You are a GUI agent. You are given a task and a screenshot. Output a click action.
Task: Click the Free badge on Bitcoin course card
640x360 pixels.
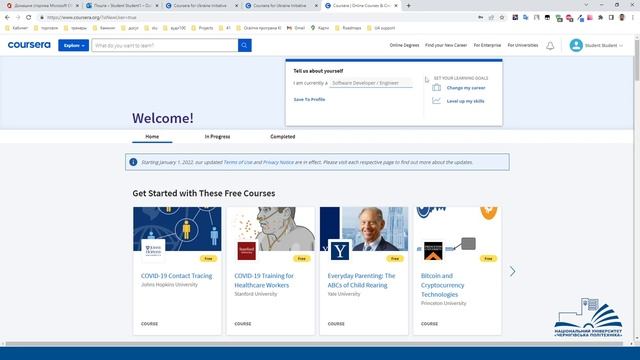tap(488, 258)
